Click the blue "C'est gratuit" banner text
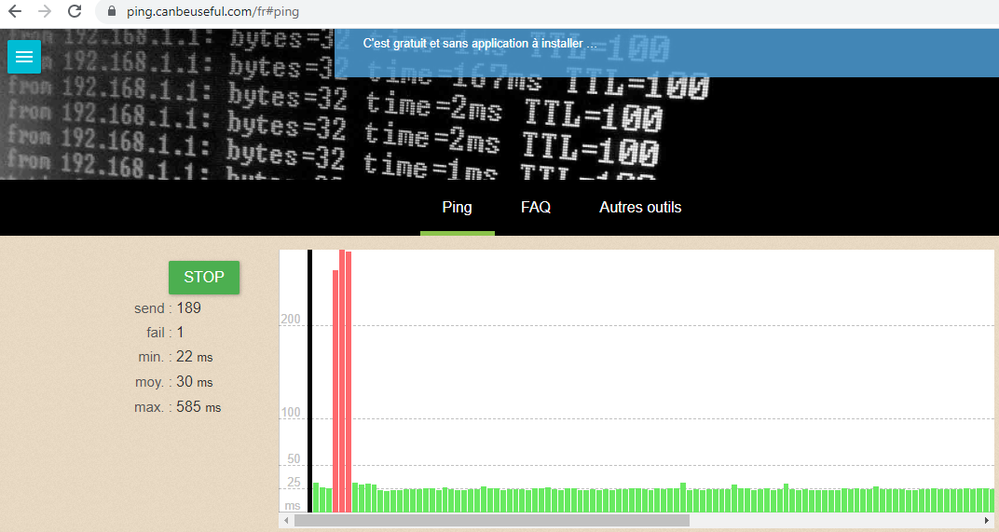The width and height of the screenshot is (999, 532). tap(480, 45)
